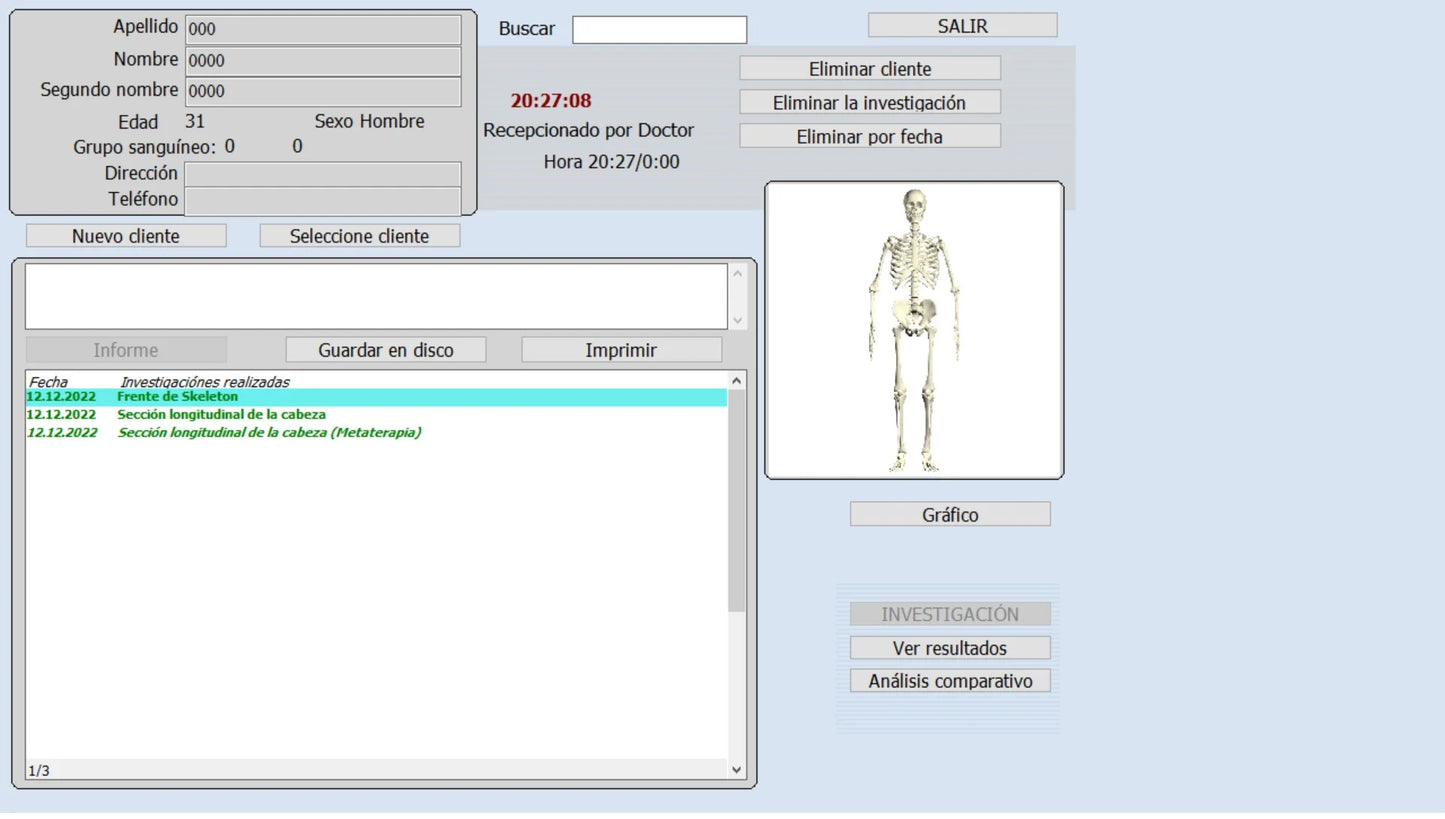1445x819 pixels.
Task: Print the report using Imprimir
Action: point(621,351)
